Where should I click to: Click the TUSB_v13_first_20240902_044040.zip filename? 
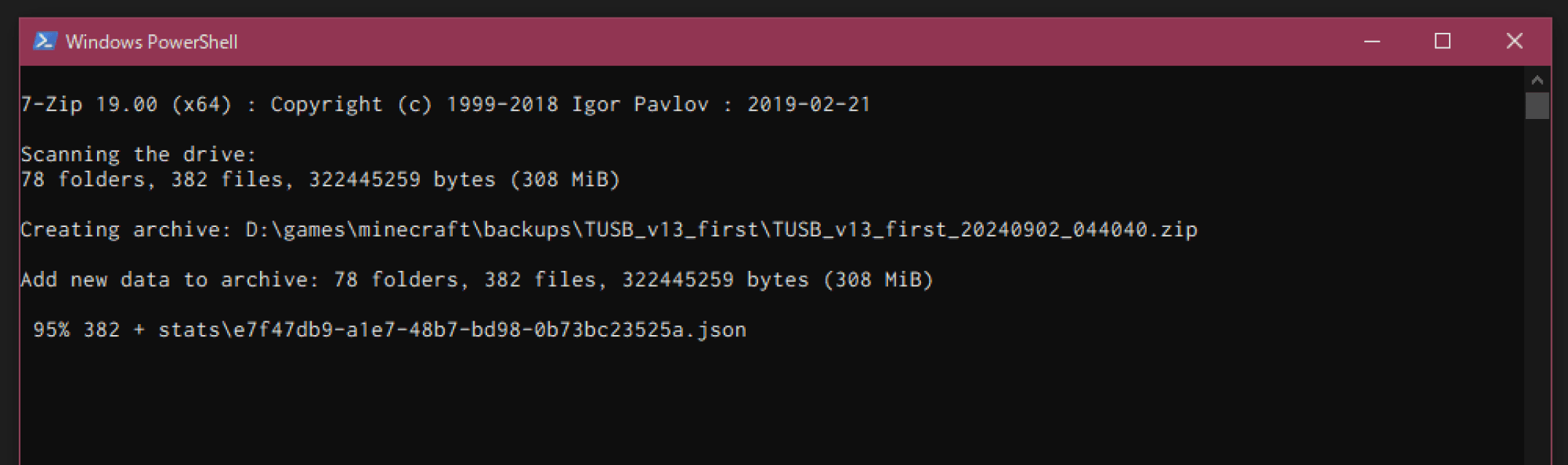(984, 230)
